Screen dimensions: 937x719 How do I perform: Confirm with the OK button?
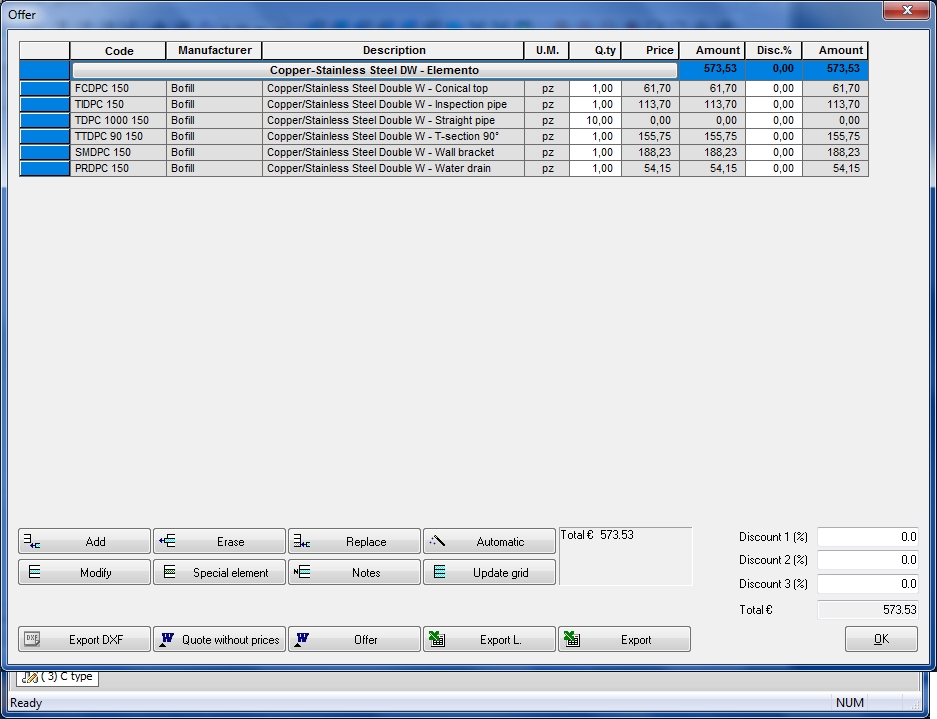(881, 640)
